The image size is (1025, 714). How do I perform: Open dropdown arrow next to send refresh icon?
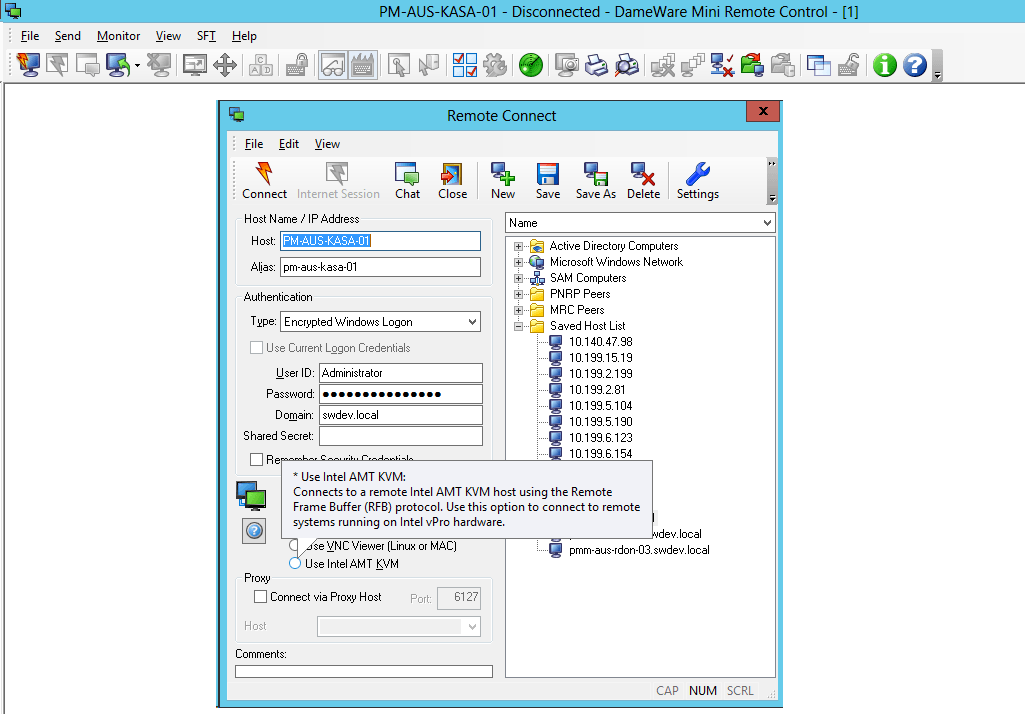[137, 65]
